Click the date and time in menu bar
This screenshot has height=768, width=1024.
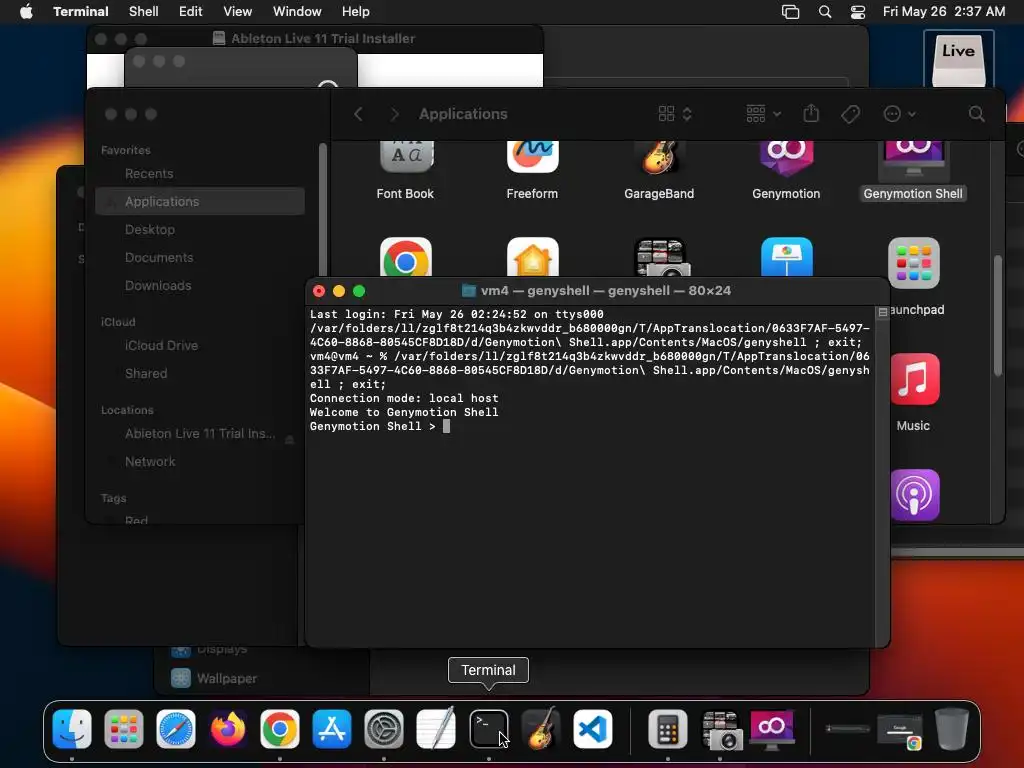pos(944,12)
